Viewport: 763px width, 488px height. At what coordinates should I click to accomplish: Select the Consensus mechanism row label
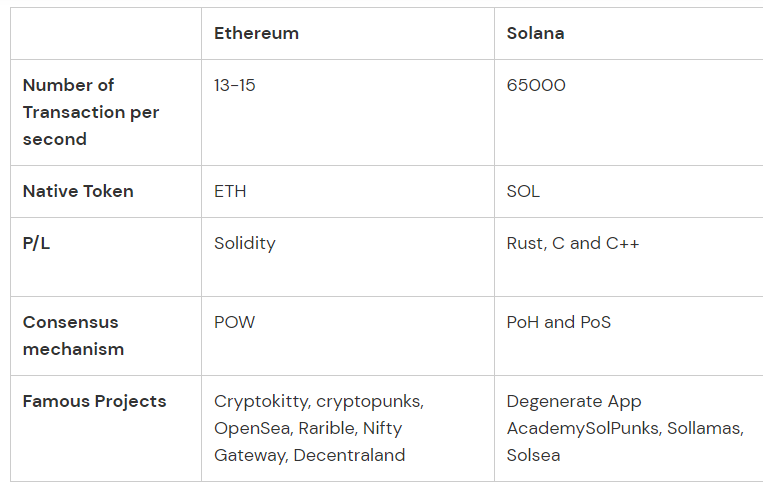pos(73,335)
